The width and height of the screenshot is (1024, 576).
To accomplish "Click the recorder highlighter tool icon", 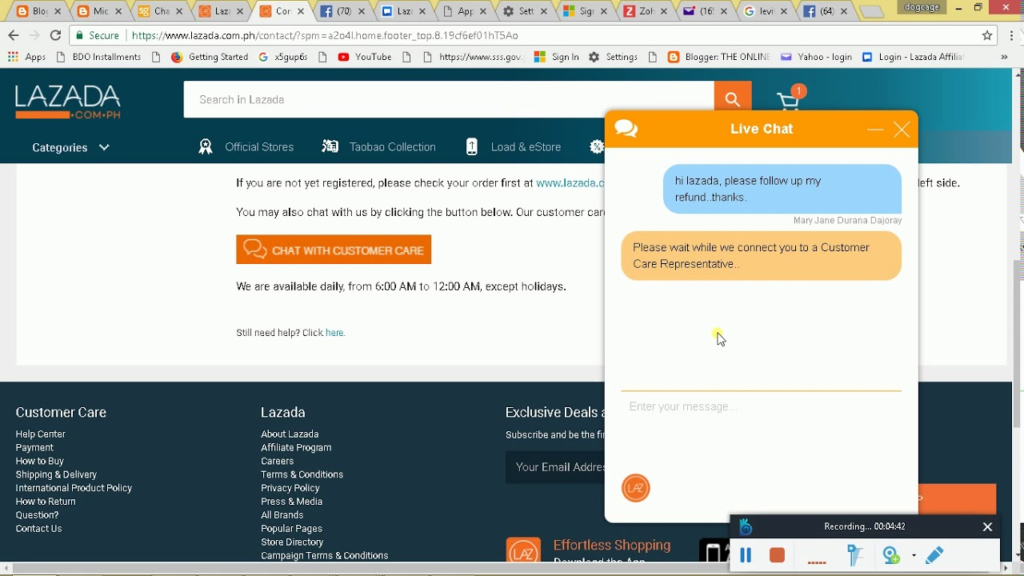I will pyautogui.click(x=855, y=555).
